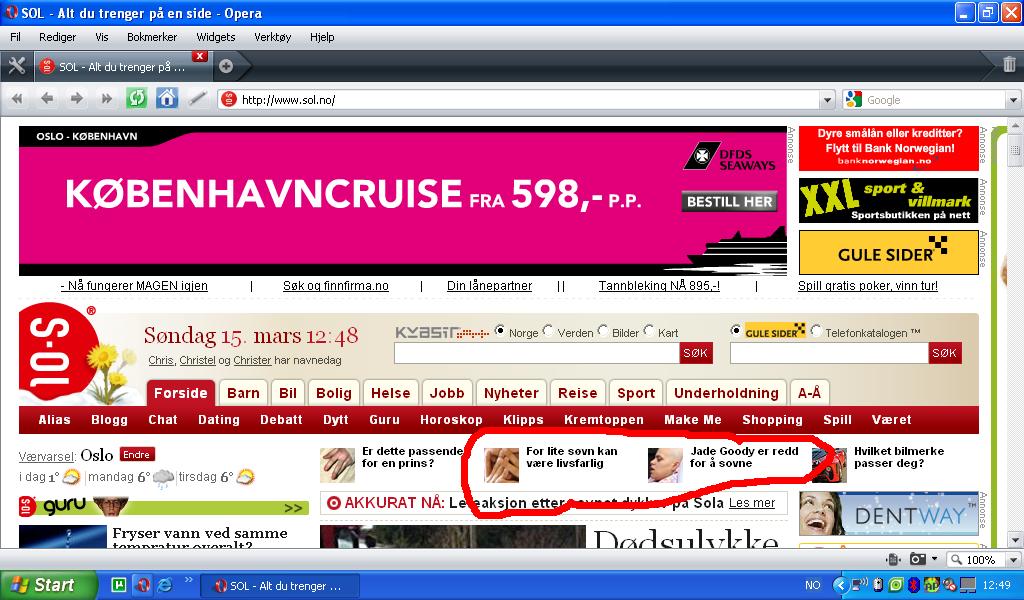Image resolution: width=1024 pixels, height=600 pixels.
Task: Open the Sport tab
Action: coord(636,393)
